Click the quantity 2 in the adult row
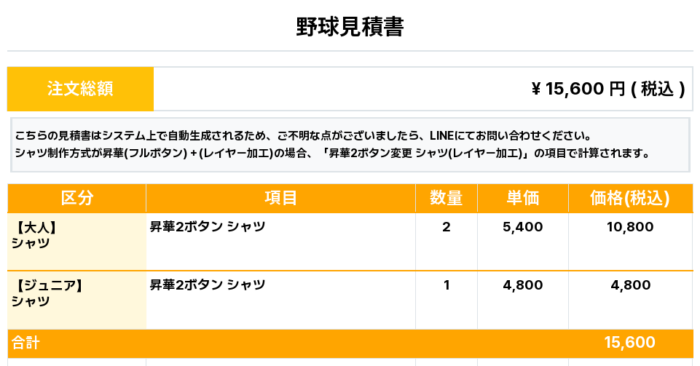The width and height of the screenshot is (700, 366). coord(446,227)
